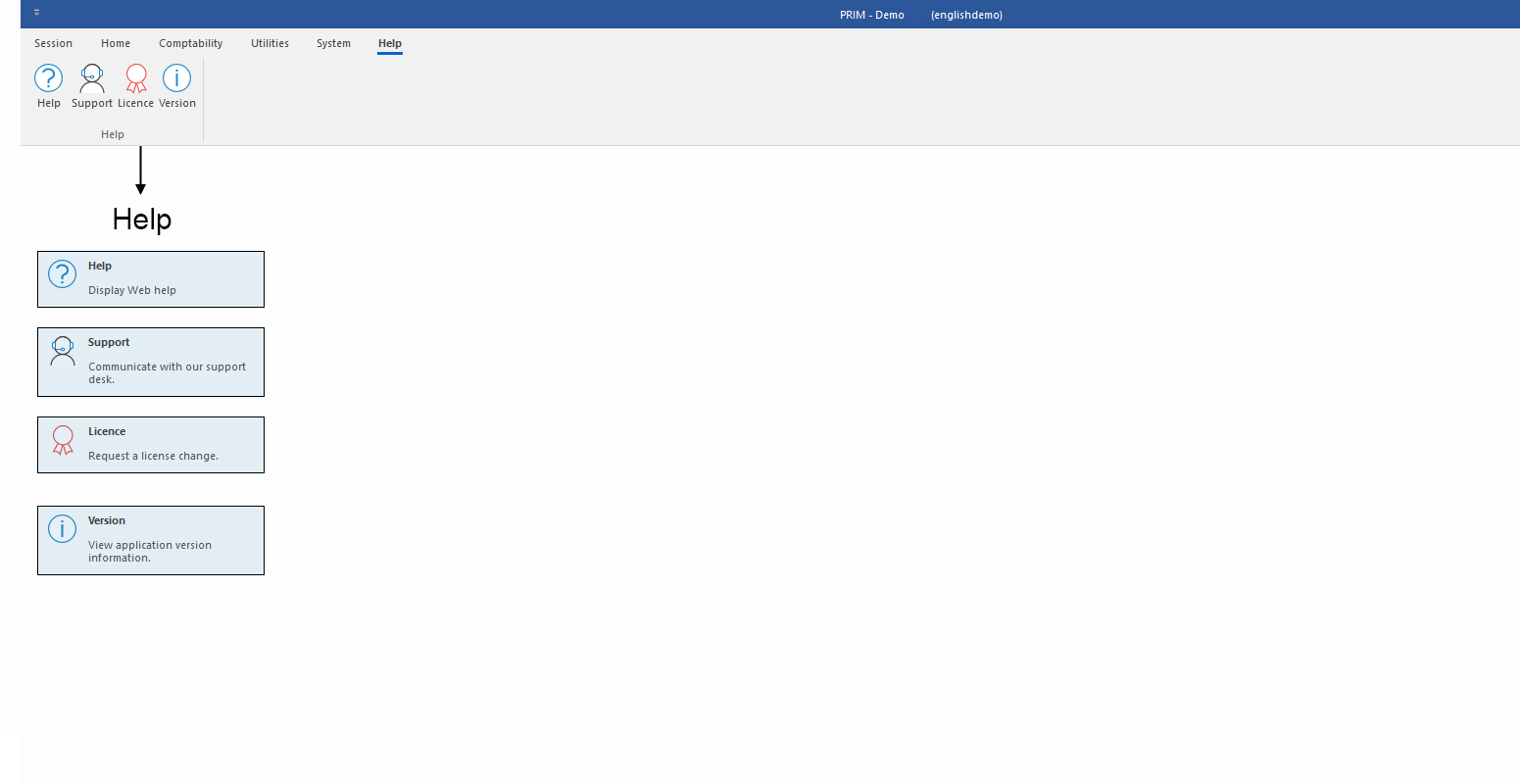Click the red Licence badge icon in the ribbon
The width and height of the screenshot is (1520, 784).
(x=136, y=78)
